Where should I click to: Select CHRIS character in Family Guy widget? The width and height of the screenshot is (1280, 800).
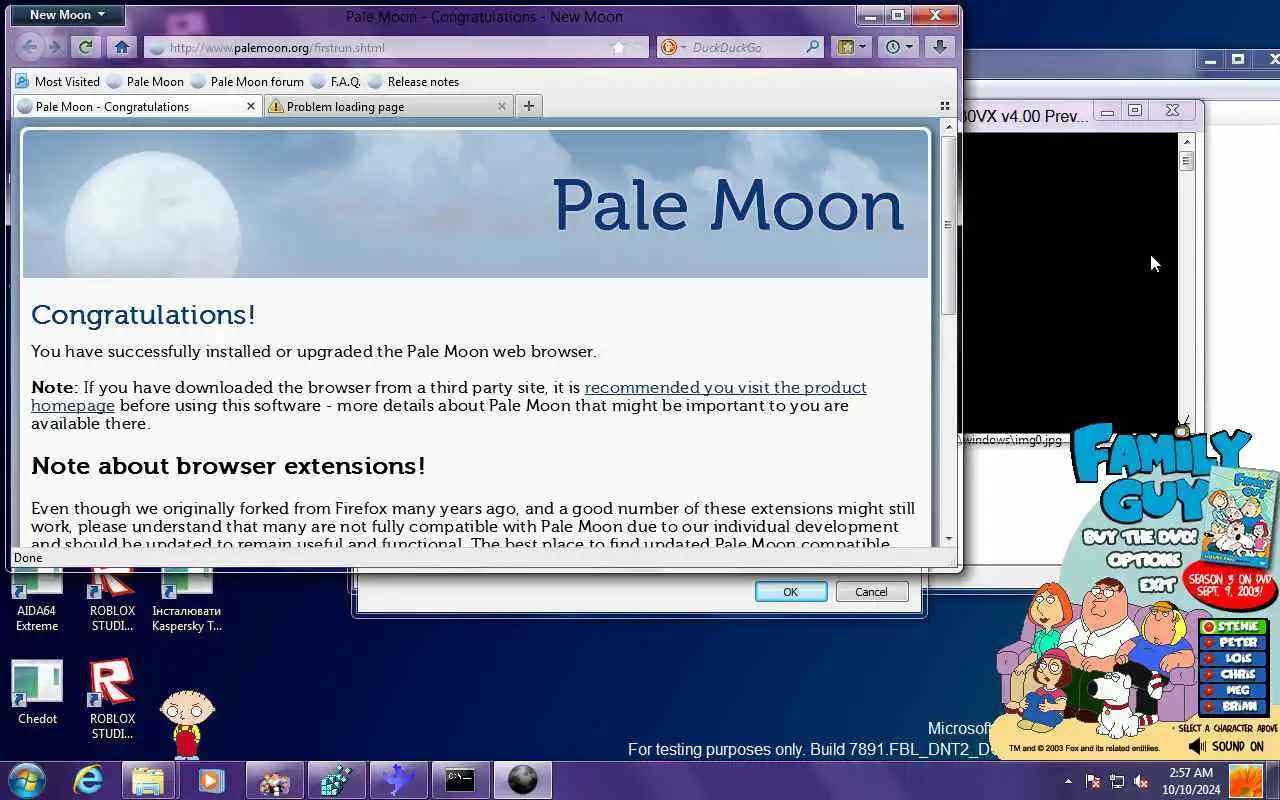(x=1231, y=675)
